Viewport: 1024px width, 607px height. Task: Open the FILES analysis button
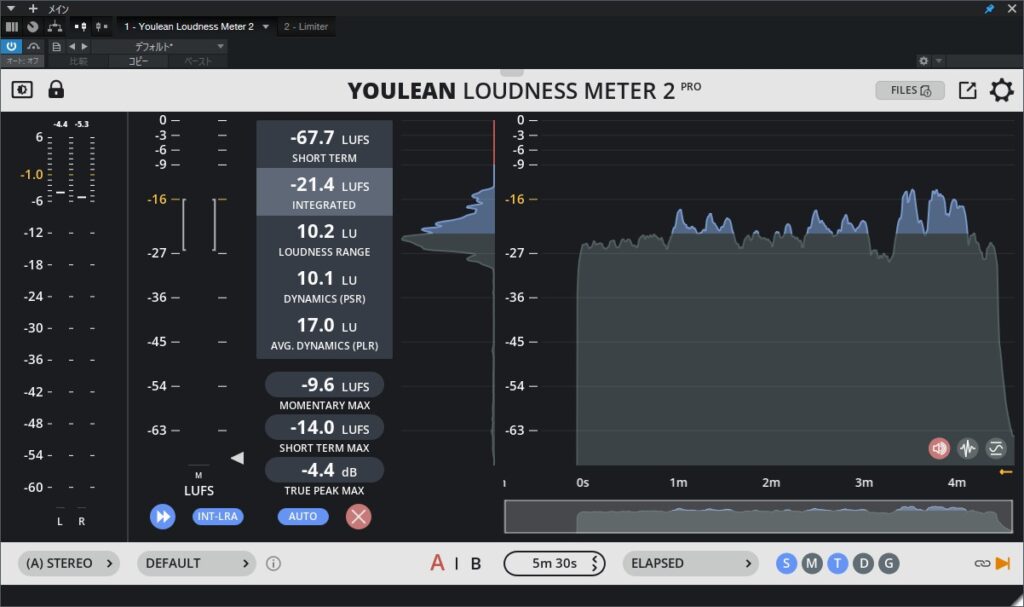910,90
